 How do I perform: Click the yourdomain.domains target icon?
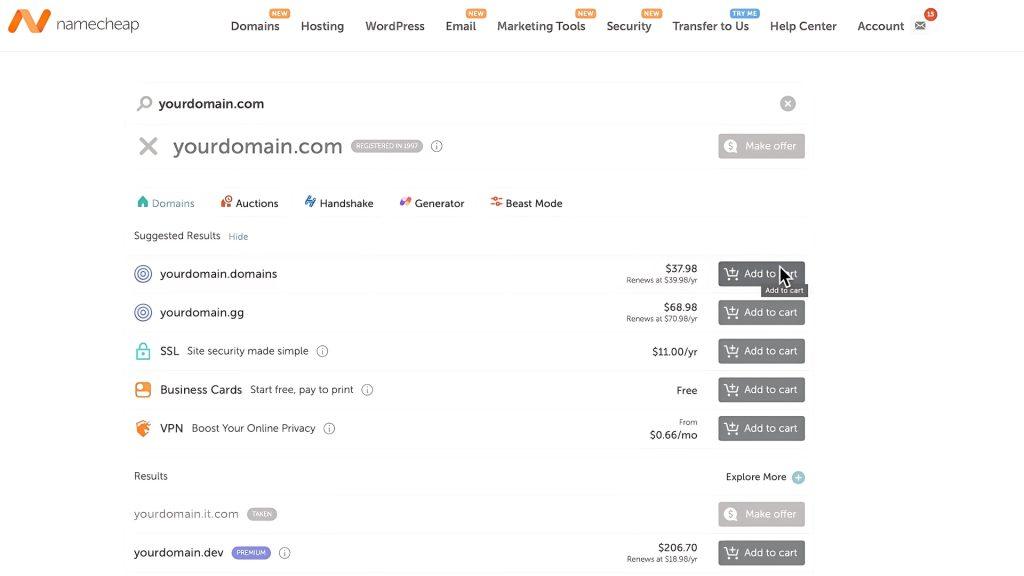tap(143, 274)
